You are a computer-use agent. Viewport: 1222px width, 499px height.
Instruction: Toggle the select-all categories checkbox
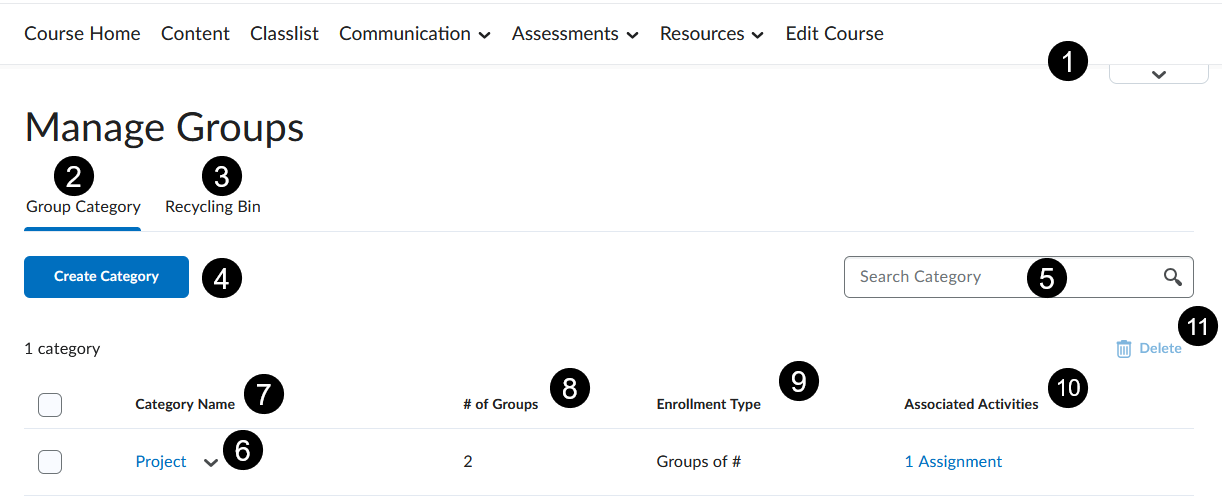point(50,405)
